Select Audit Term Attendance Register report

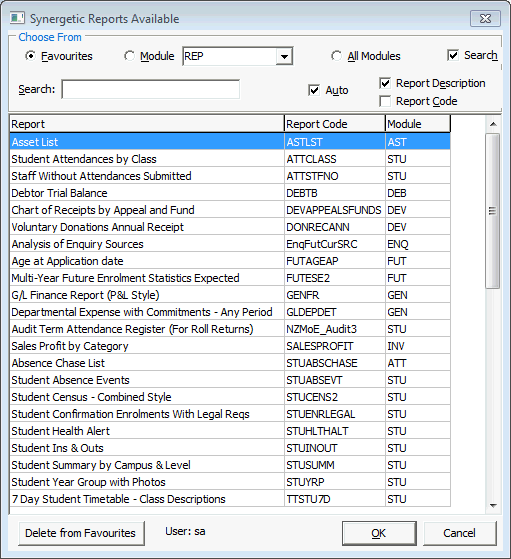[x=230, y=329]
